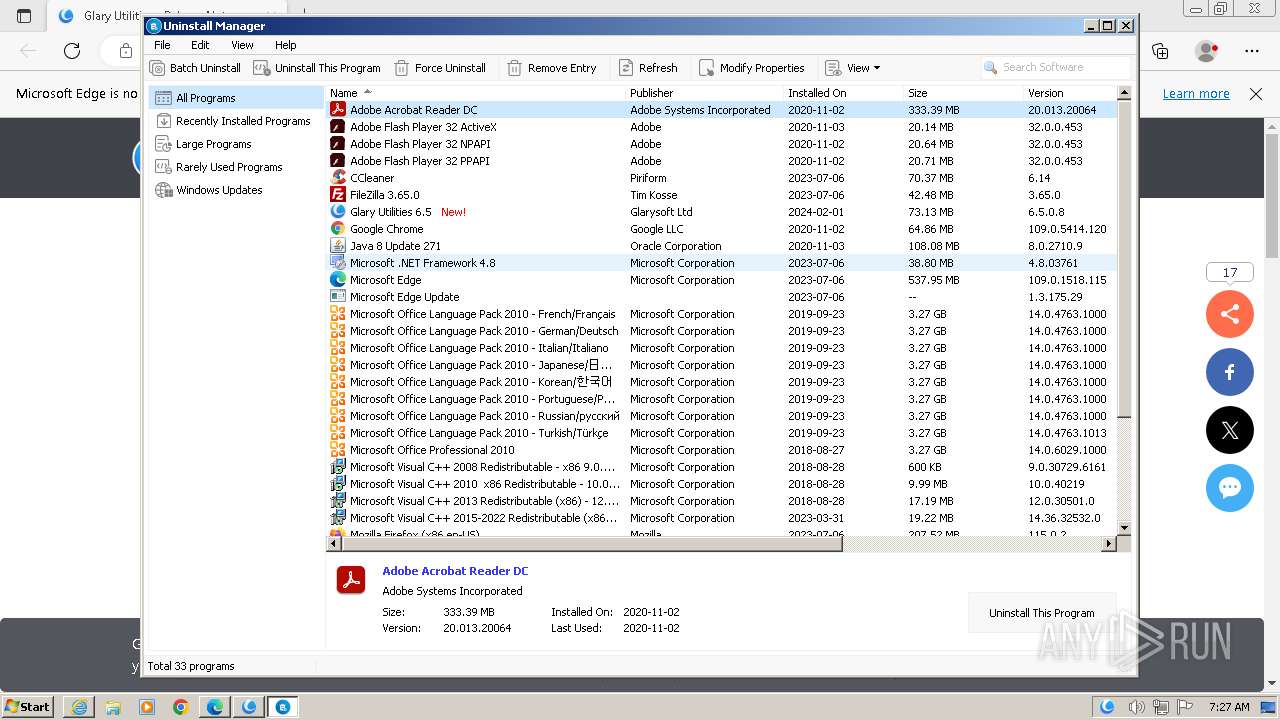Sort by Version column header
The image size is (1280, 720).
(1070, 93)
